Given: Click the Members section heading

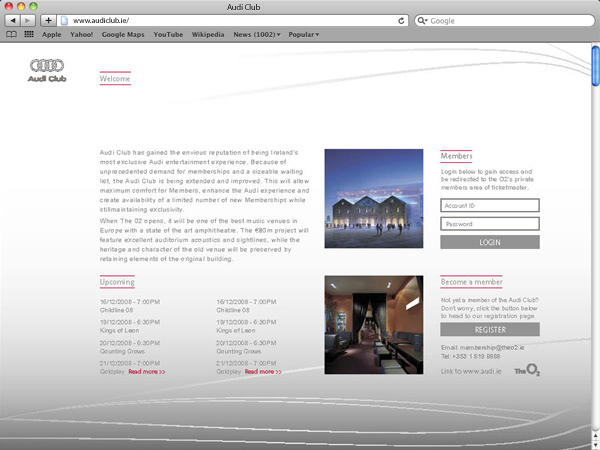Looking at the screenshot, I should 456,156.
